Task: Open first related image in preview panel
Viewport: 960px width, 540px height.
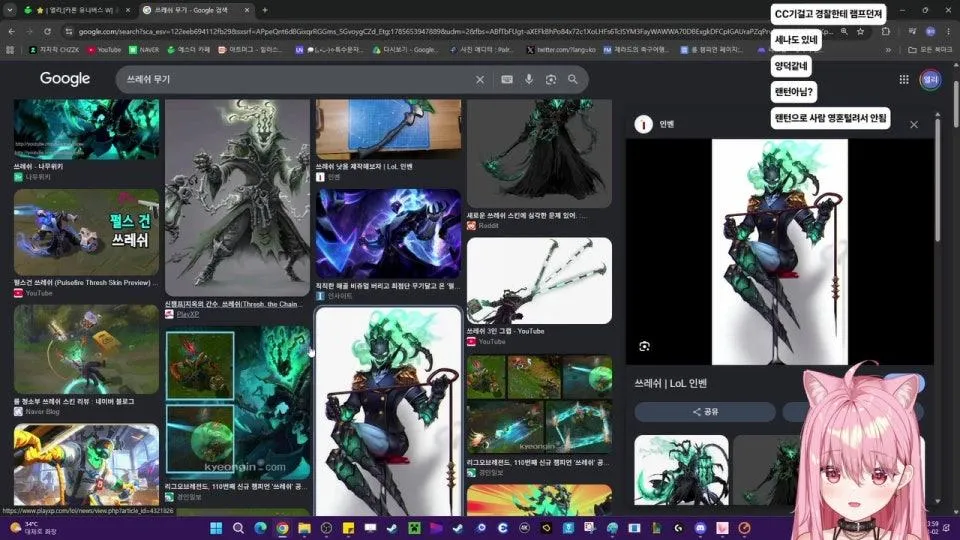Action: point(681,470)
